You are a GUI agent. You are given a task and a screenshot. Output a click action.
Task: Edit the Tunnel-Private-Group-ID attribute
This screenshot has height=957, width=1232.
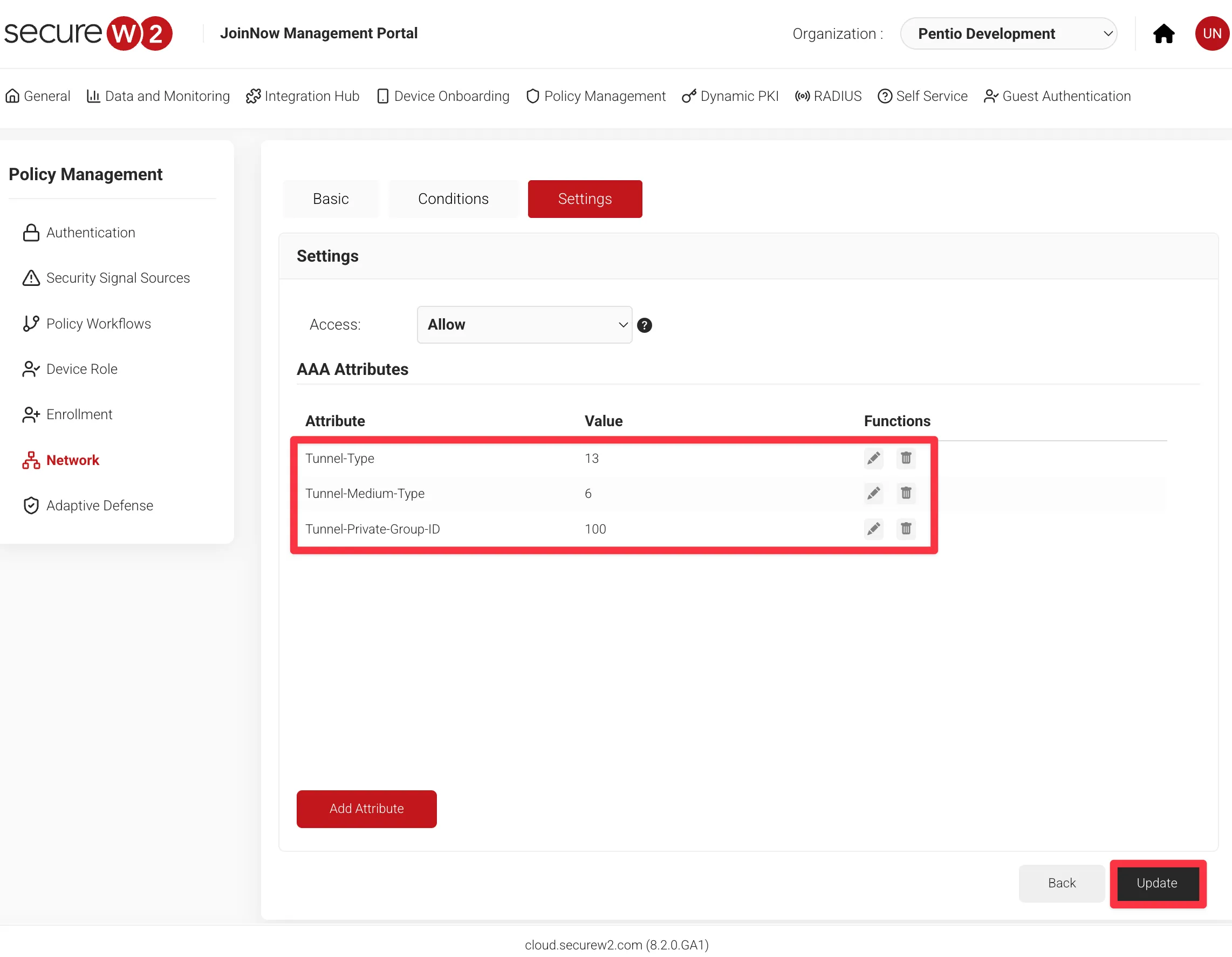point(873,529)
